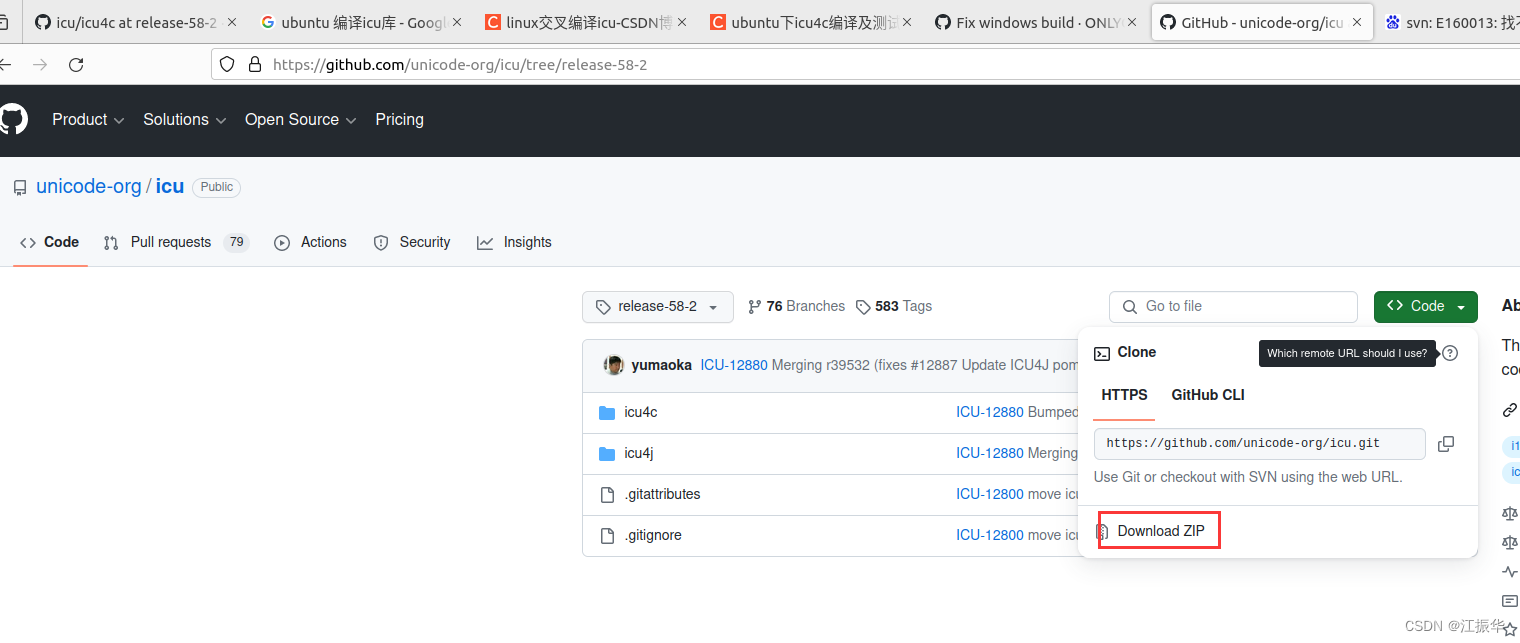The width and height of the screenshot is (1520, 643).
Task: Click the shield icon in address bar
Action: [227, 64]
